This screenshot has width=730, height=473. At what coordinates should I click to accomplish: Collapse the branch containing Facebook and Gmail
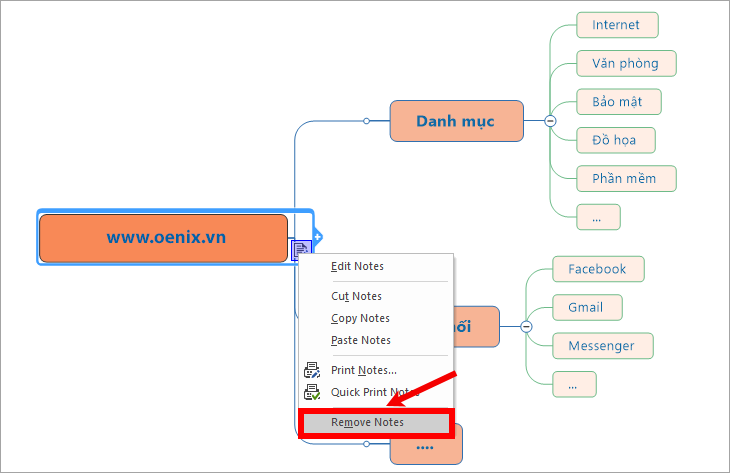coord(526,326)
